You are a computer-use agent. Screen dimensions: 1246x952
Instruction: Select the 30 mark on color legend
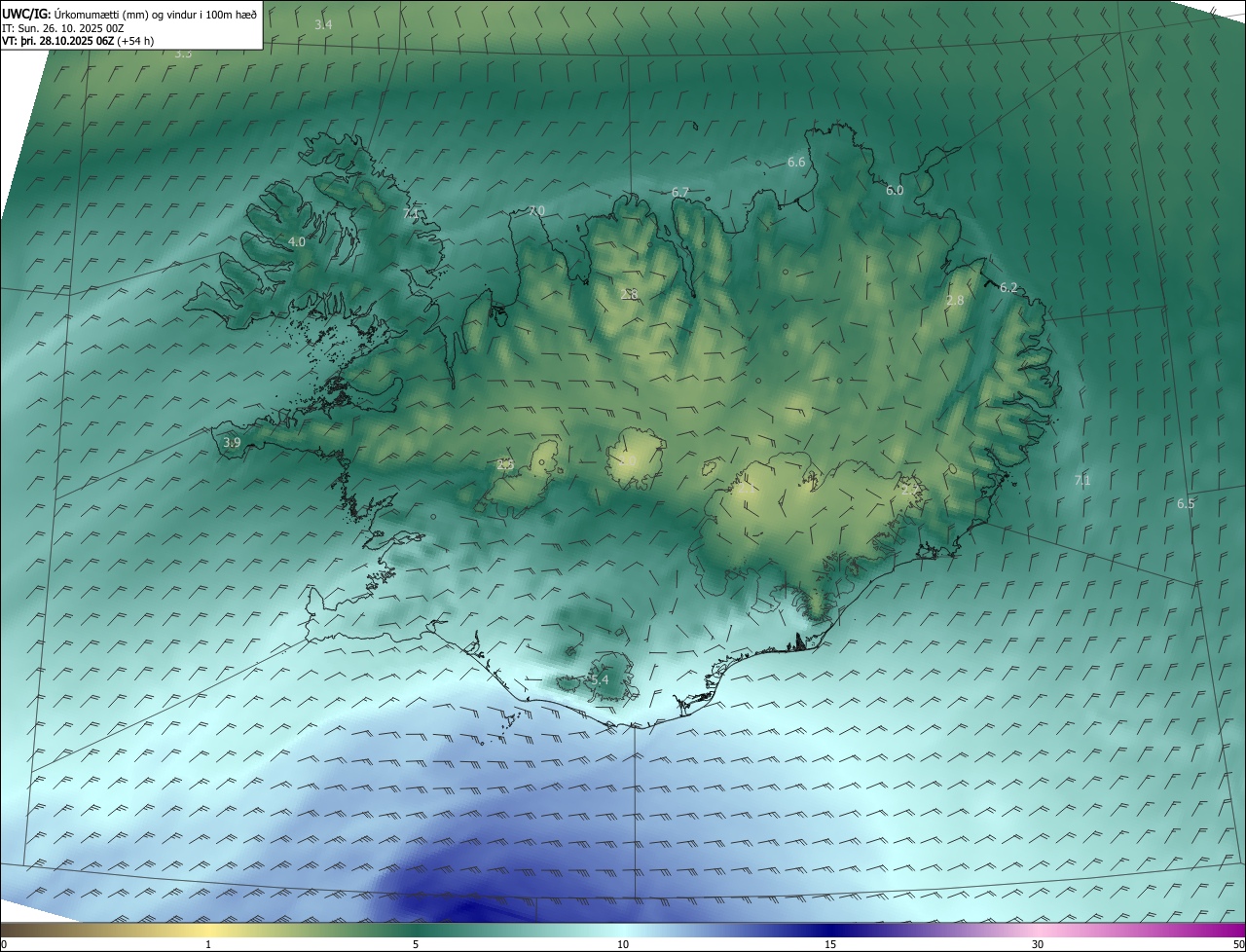pyautogui.click(x=1038, y=944)
